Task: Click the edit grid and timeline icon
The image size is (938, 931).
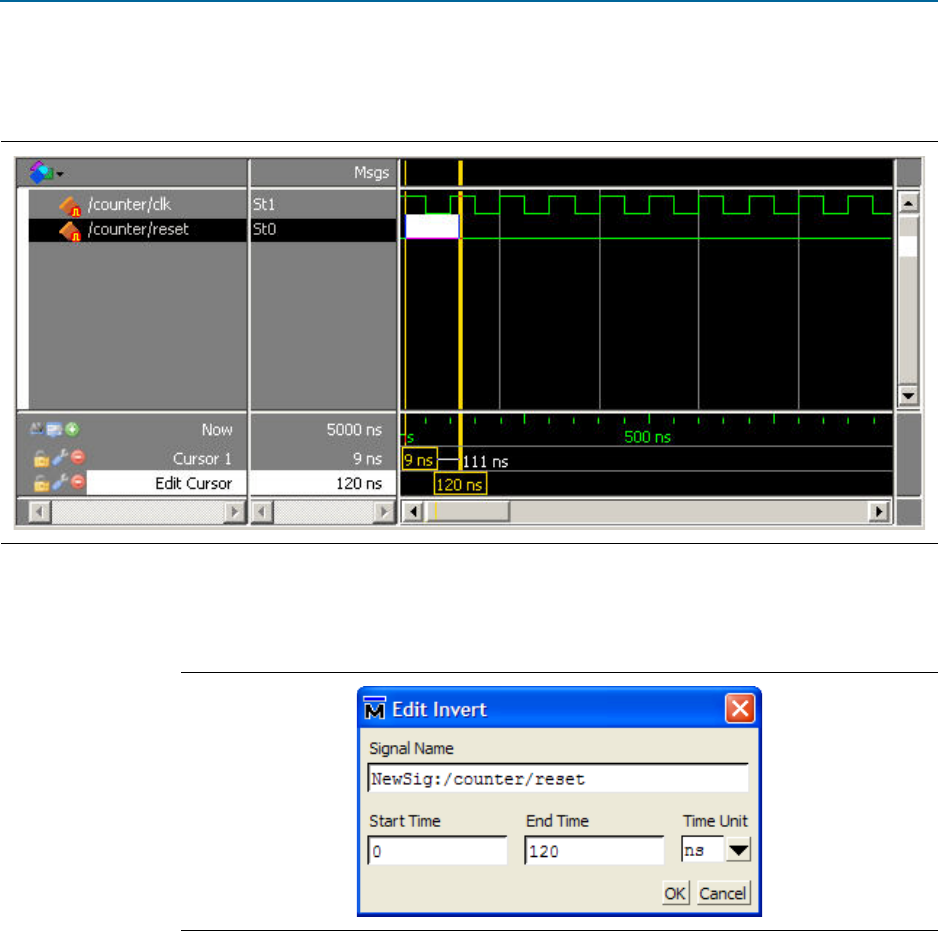Action: pyautogui.click(x=54, y=429)
